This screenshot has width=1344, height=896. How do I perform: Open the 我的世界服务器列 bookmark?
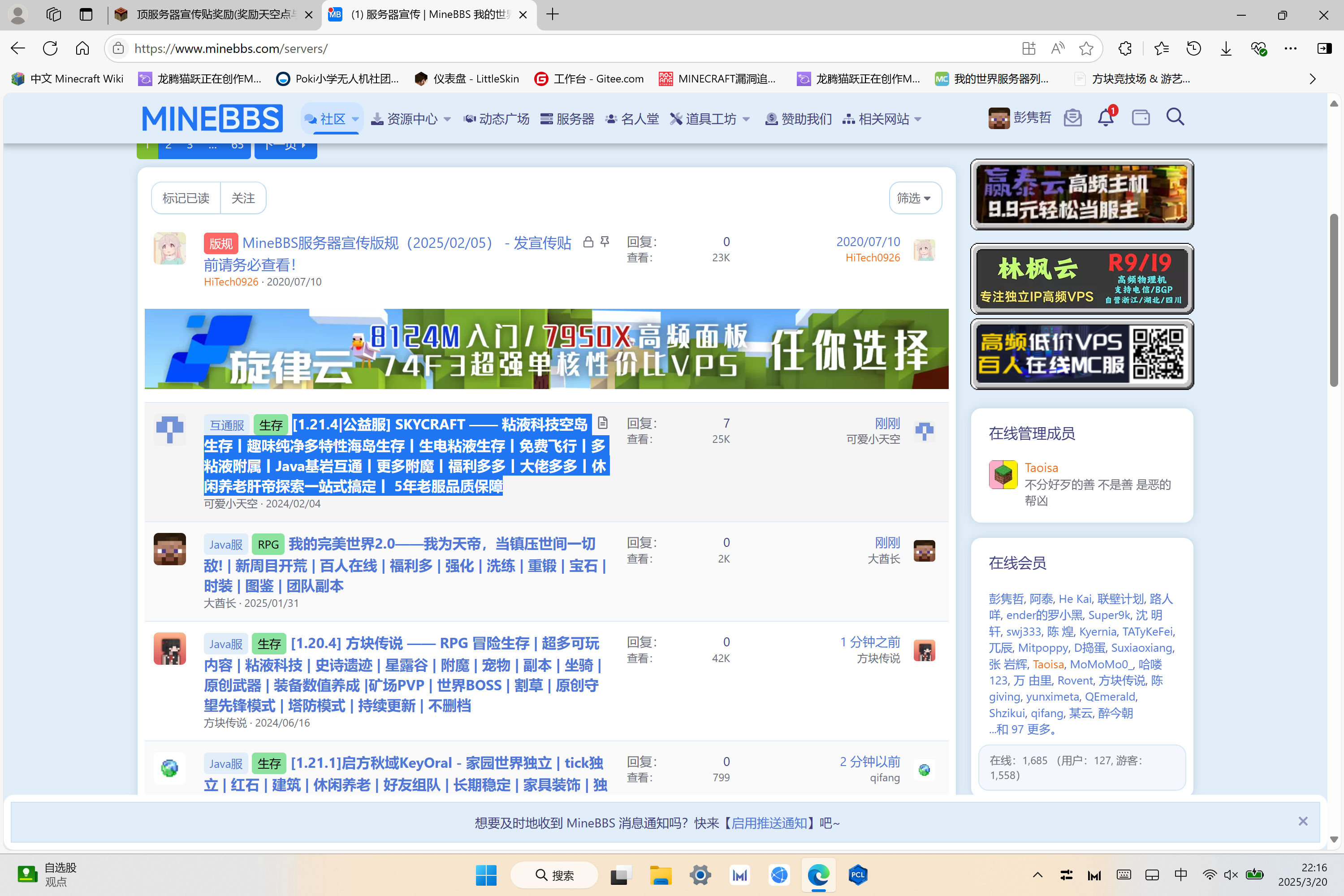pyautogui.click(x=992, y=79)
